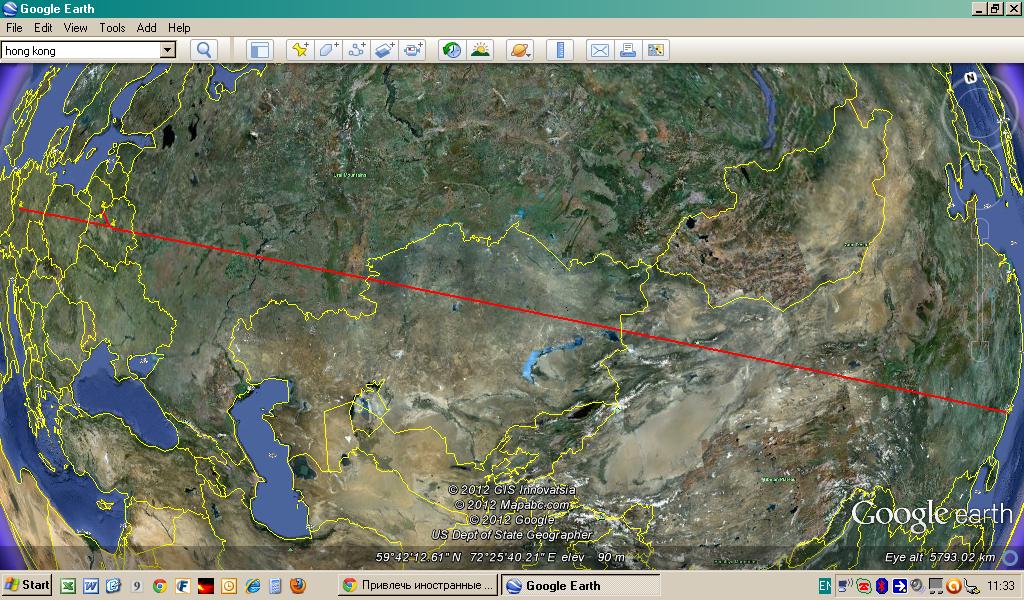Add an image overlay

pos(385,50)
